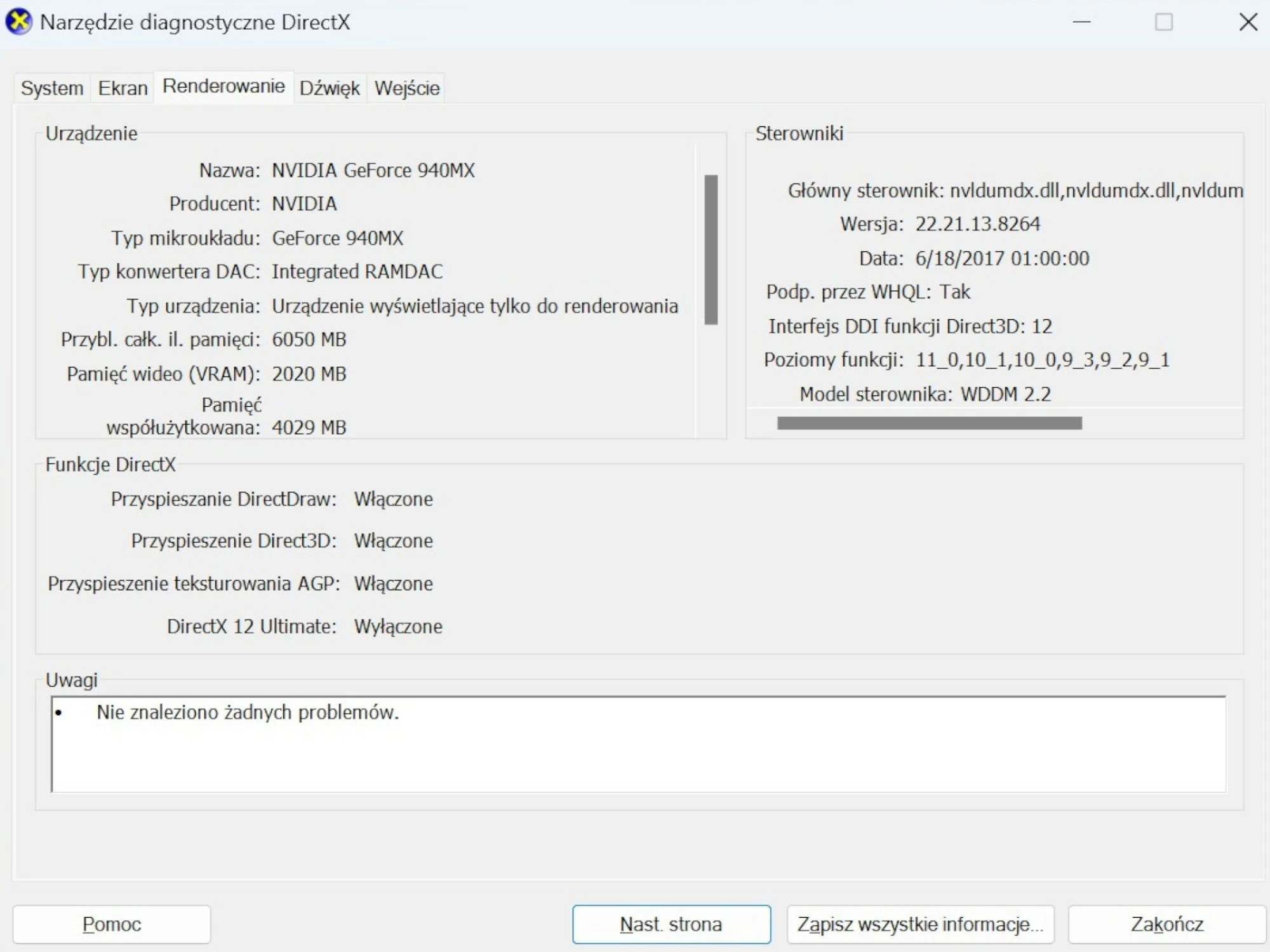Image resolution: width=1270 pixels, height=952 pixels.
Task: Click the NVIDIA GeForce 940MX name value
Action: coord(373,170)
